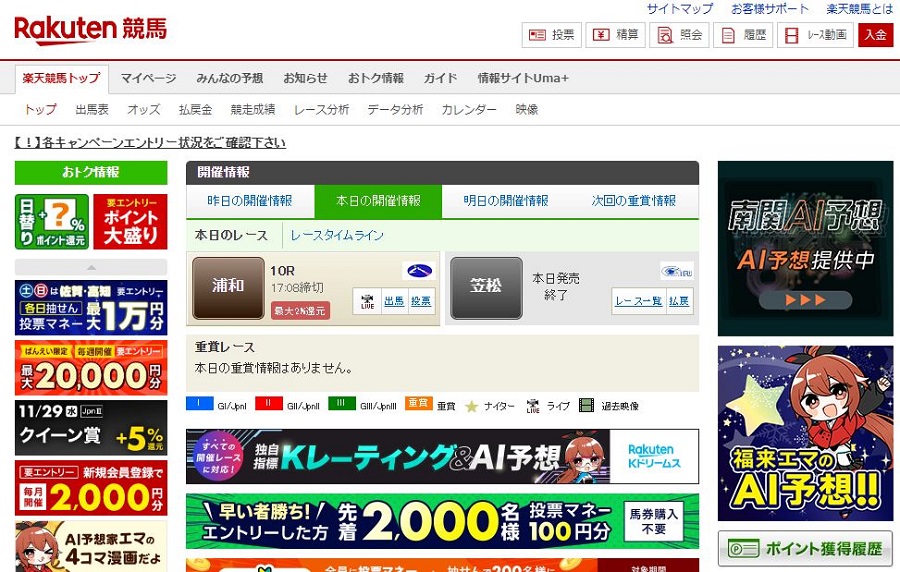The height and width of the screenshot is (572, 900).
Task: Open the 払戻金 submenu item
Action: point(195,109)
